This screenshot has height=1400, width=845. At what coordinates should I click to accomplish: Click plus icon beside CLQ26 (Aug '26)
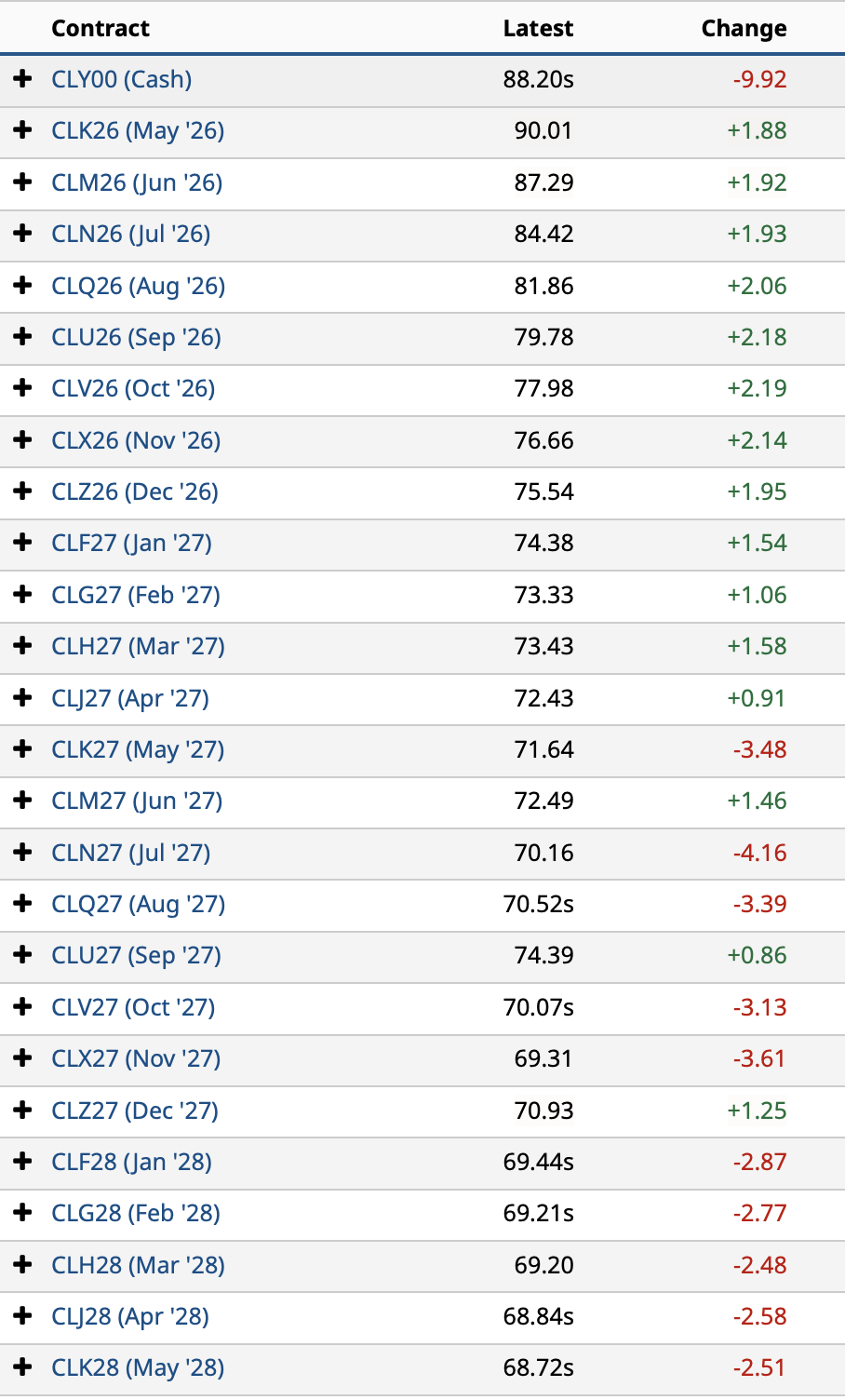pos(23,286)
